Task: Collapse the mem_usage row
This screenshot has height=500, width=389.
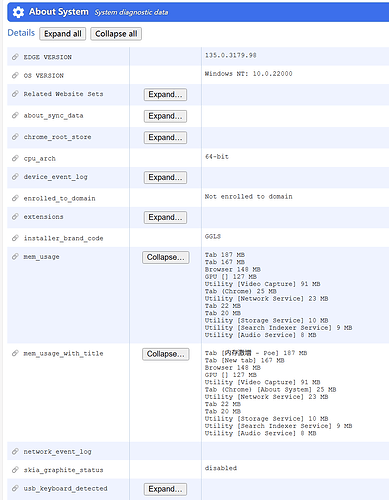Action: coord(166,257)
